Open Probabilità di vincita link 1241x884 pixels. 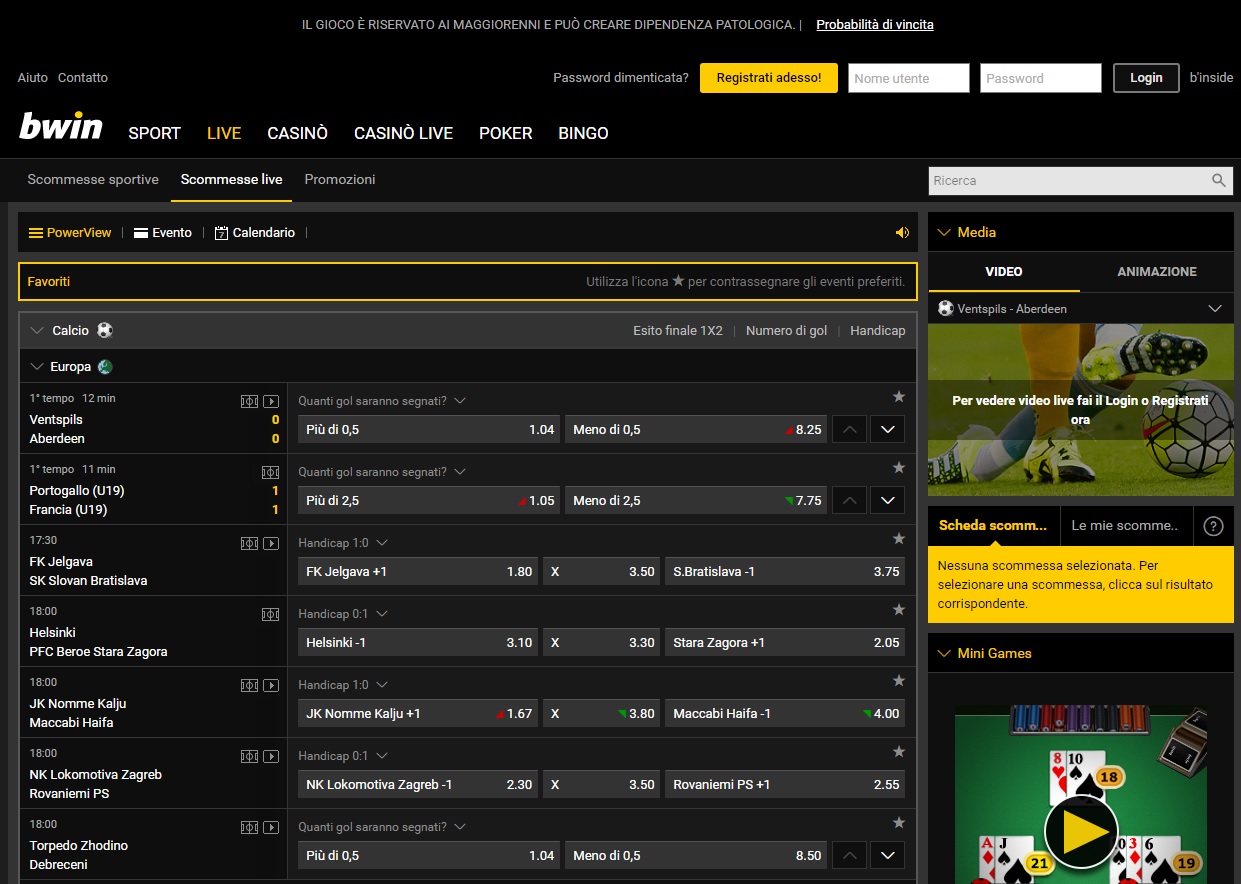(x=875, y=25)
